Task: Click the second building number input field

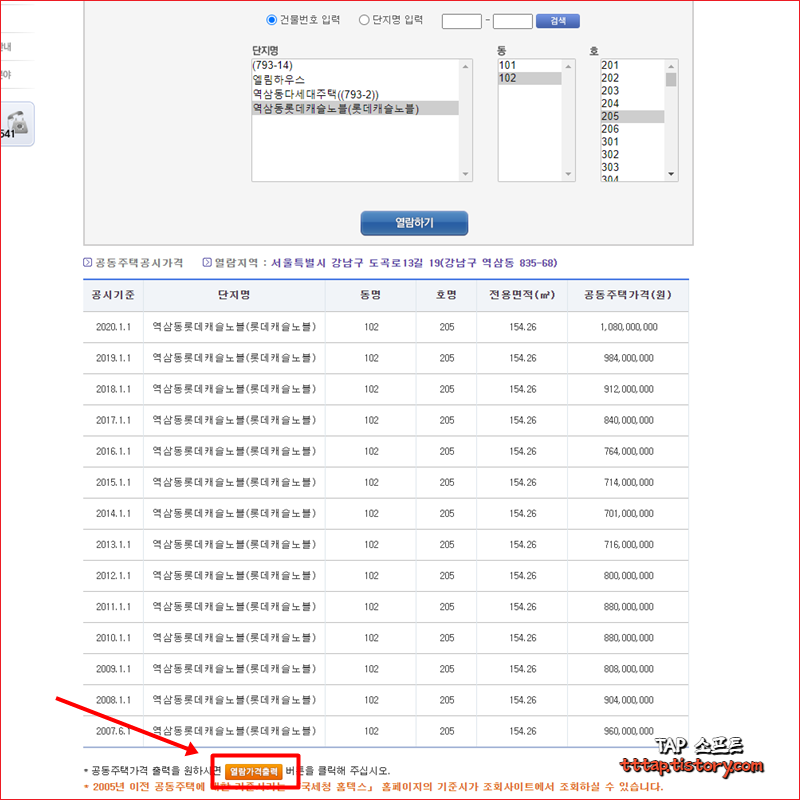Action: (x=513, y=21)
